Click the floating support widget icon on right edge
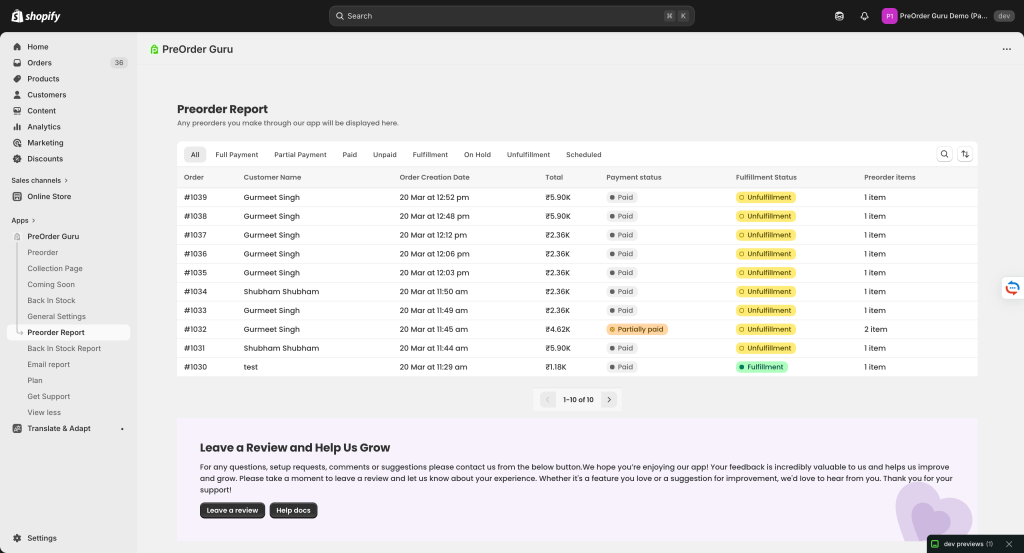This screenshot has width=1024, height=553. point(1012,288)
